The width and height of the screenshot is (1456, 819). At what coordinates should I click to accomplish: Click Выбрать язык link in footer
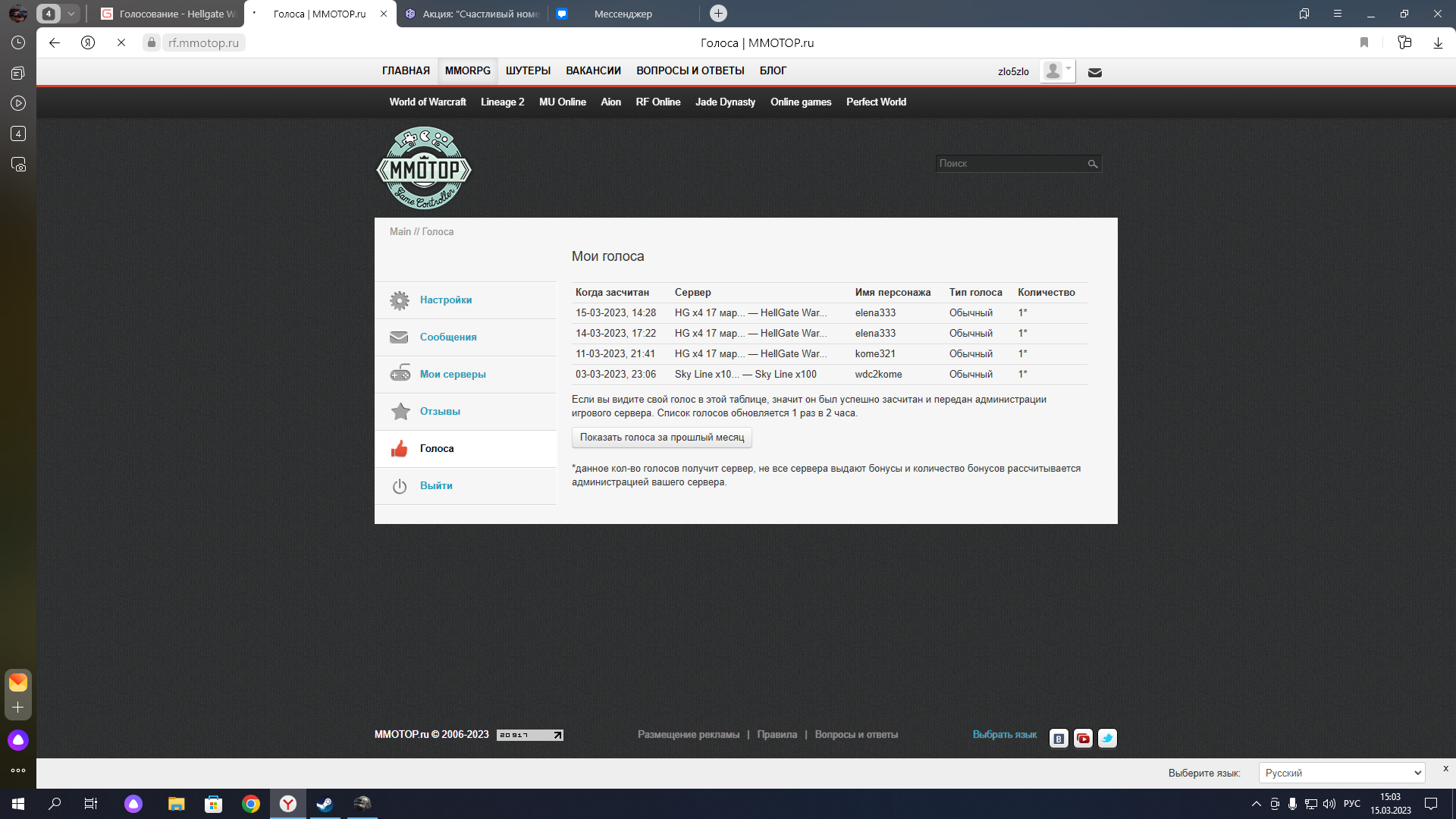tap(1004, 735)
